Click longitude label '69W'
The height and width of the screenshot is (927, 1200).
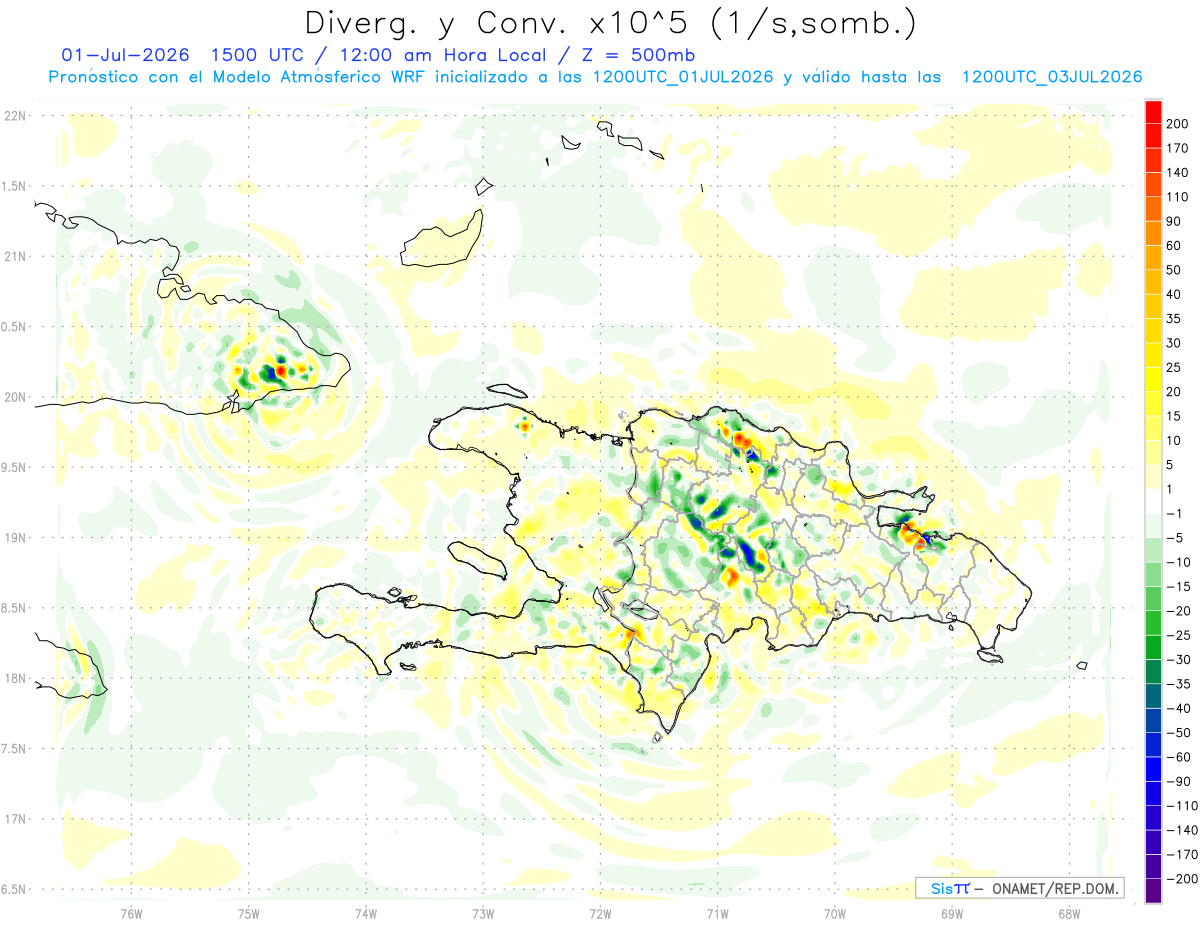[952, 912]
